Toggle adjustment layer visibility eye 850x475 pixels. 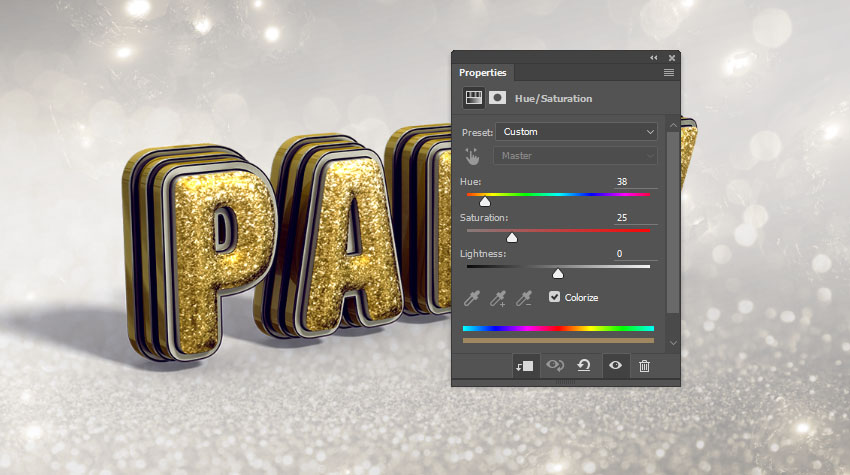[615, 365]
